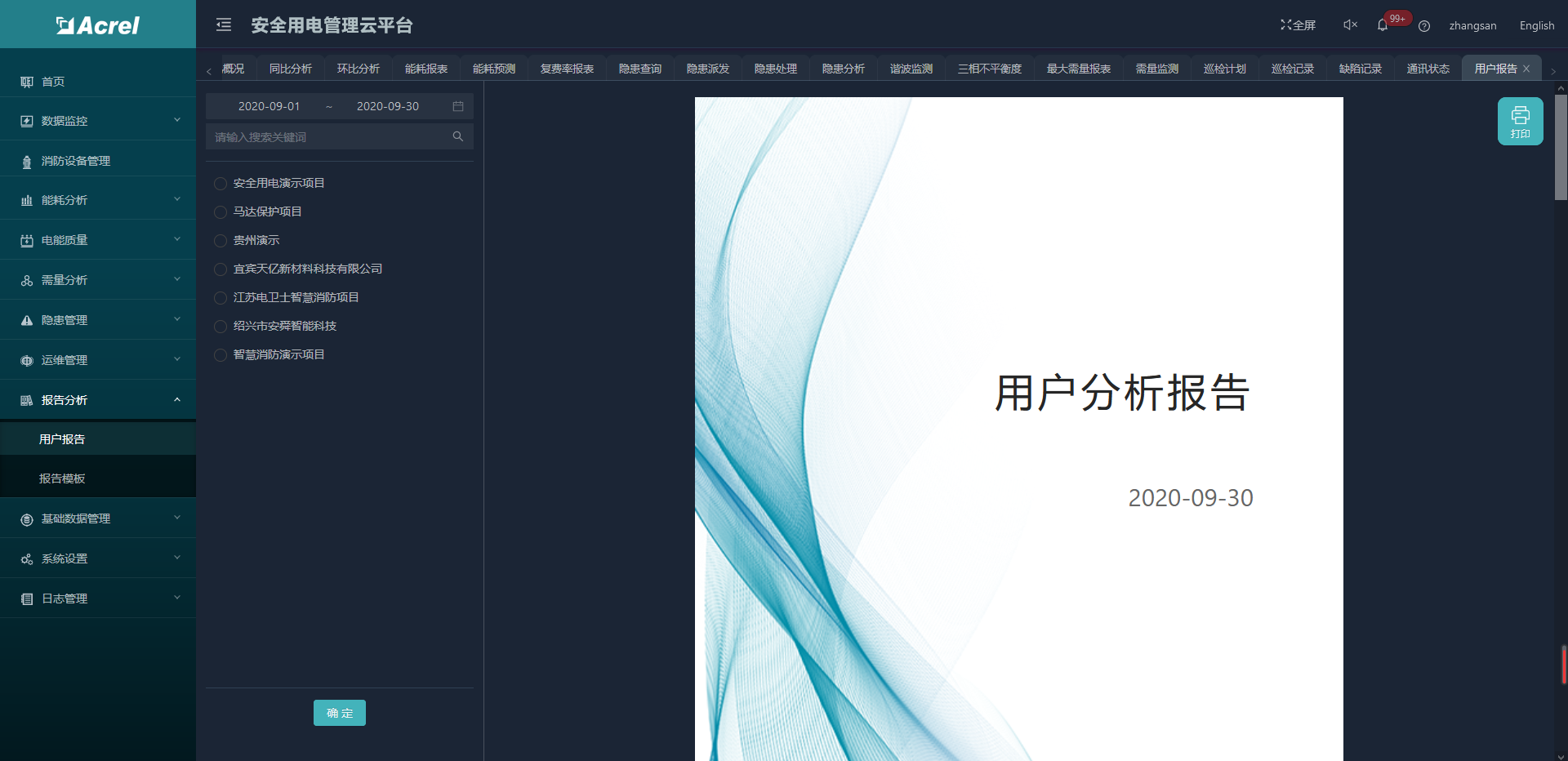Click the help question mark icon
Viewport: 1568px width, 761px height.
[x=1423, y=26]
